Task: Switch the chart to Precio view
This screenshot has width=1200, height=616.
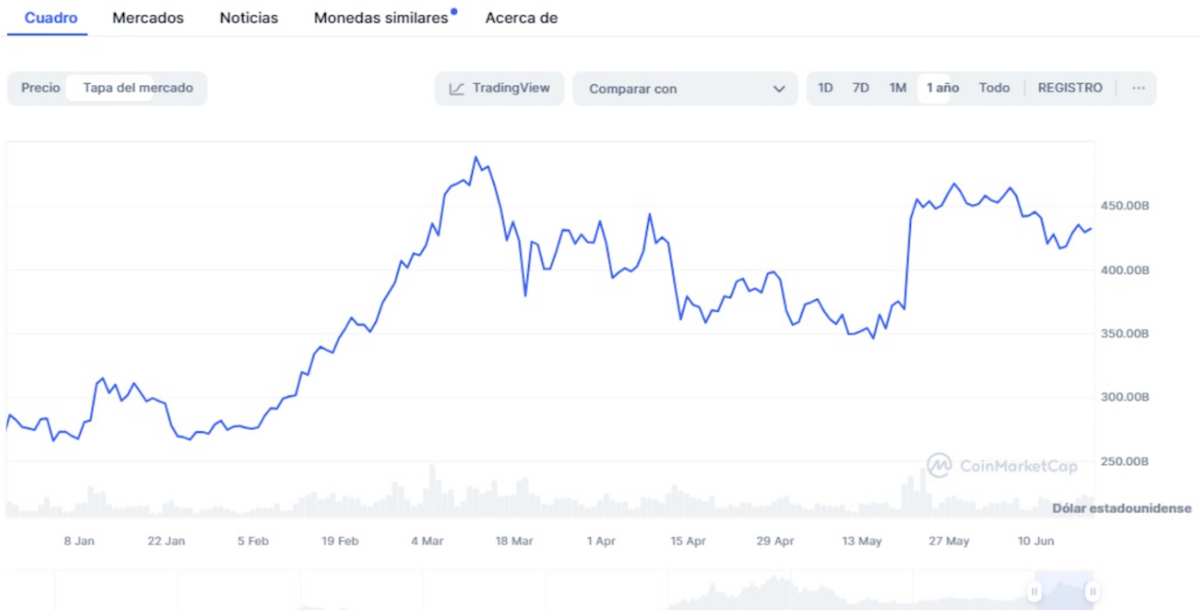Action: coord(39,88)
